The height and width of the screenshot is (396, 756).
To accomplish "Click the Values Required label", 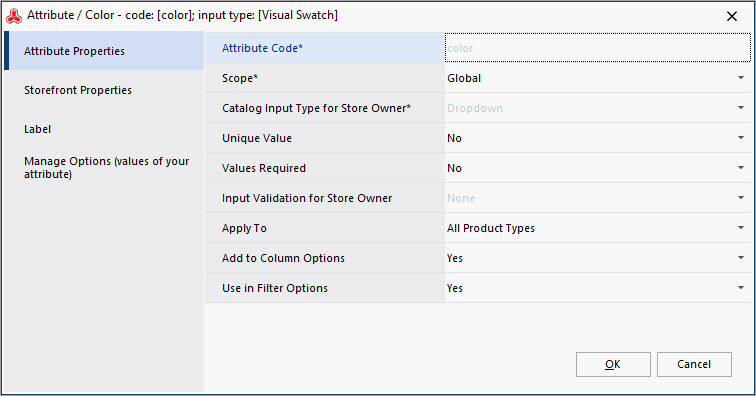I will coord(264,168).
